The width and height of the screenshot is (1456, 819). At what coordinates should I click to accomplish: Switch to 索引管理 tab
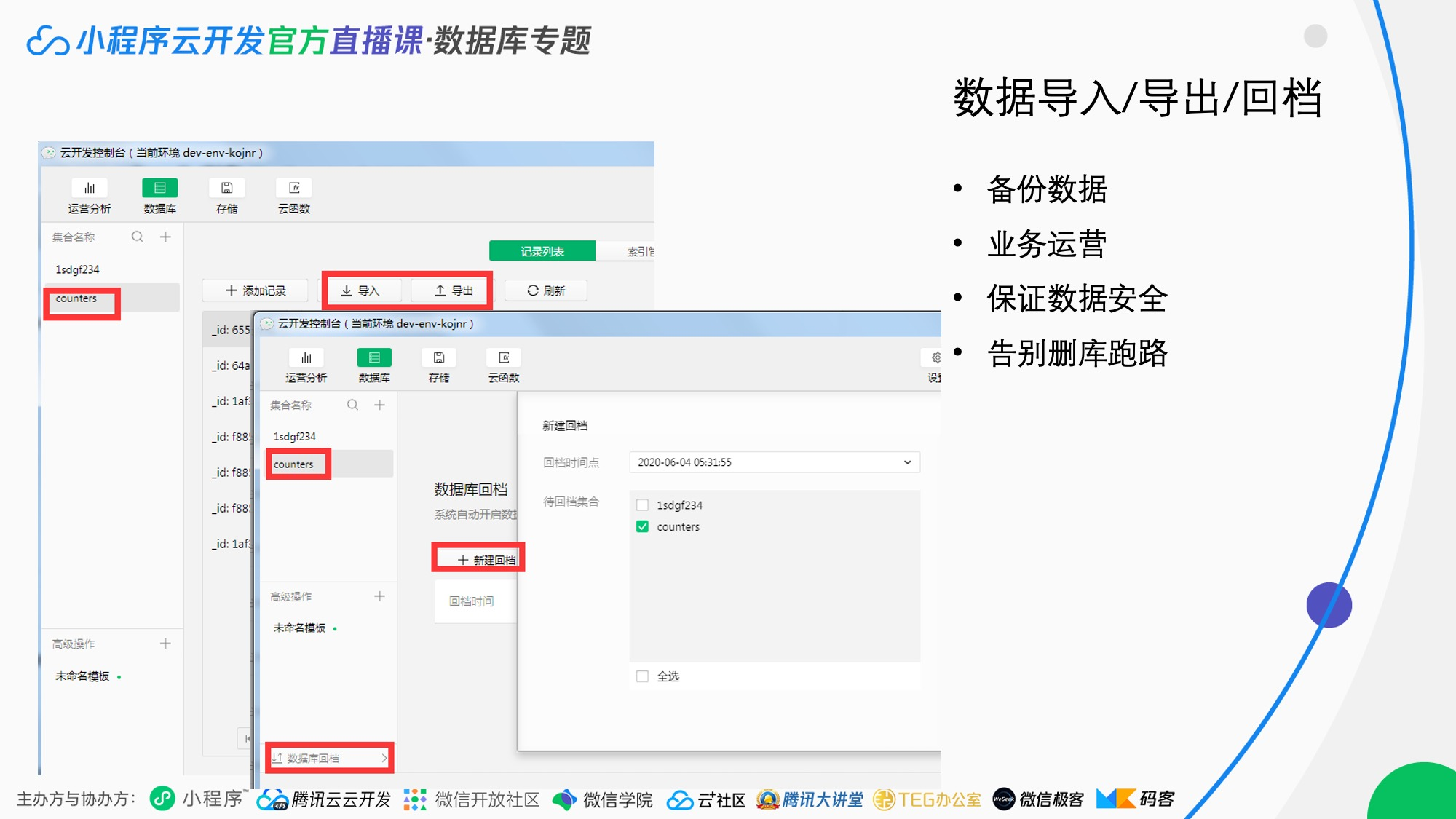coord(639,251)
